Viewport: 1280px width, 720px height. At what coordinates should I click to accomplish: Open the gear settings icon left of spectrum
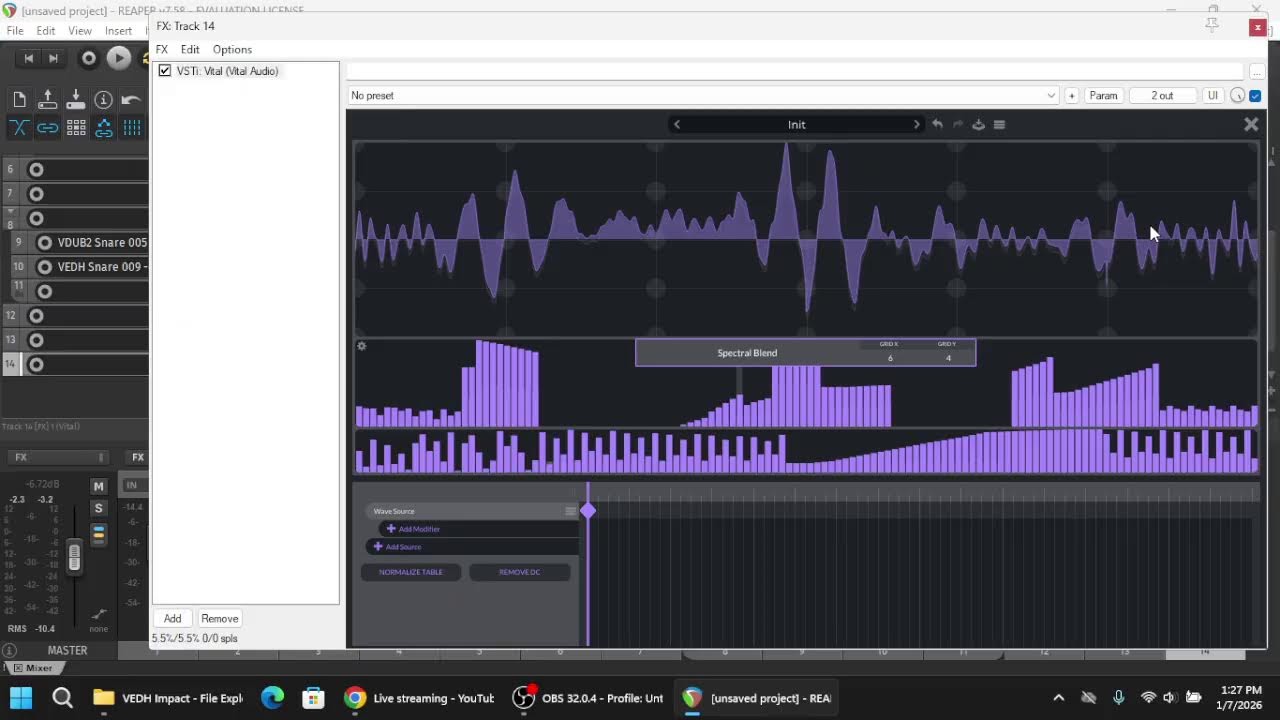click(x=362, y=346)
